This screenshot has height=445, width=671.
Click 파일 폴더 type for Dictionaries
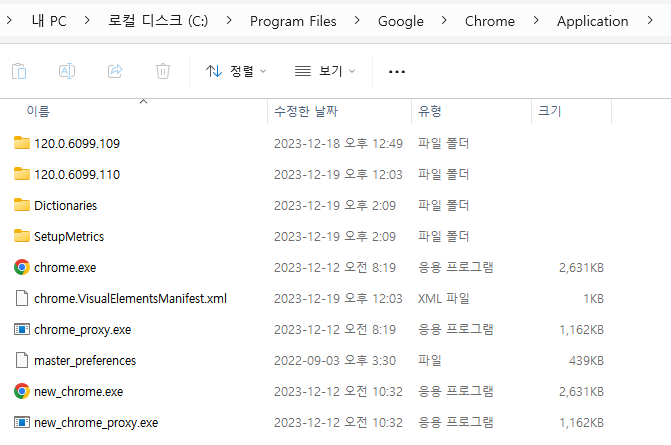tap(443, 205)
